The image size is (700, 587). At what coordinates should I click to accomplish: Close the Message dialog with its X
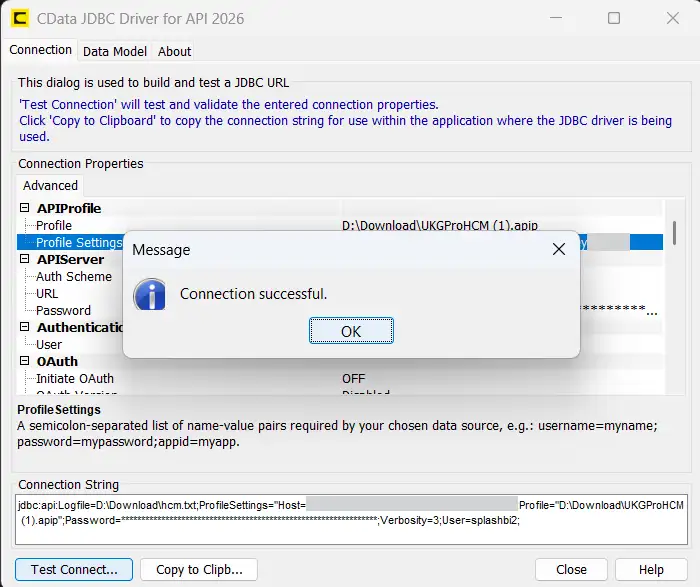pyautogui.click(x=558, y=249)
